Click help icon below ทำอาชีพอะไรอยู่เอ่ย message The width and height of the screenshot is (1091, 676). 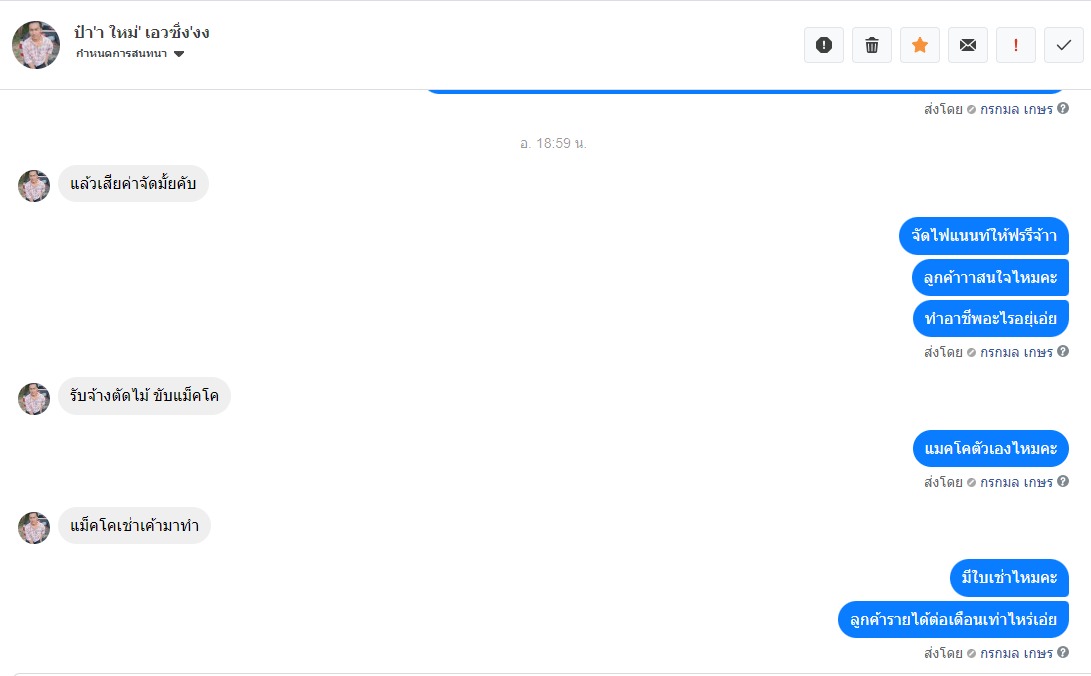click(x=1063, y=351)
